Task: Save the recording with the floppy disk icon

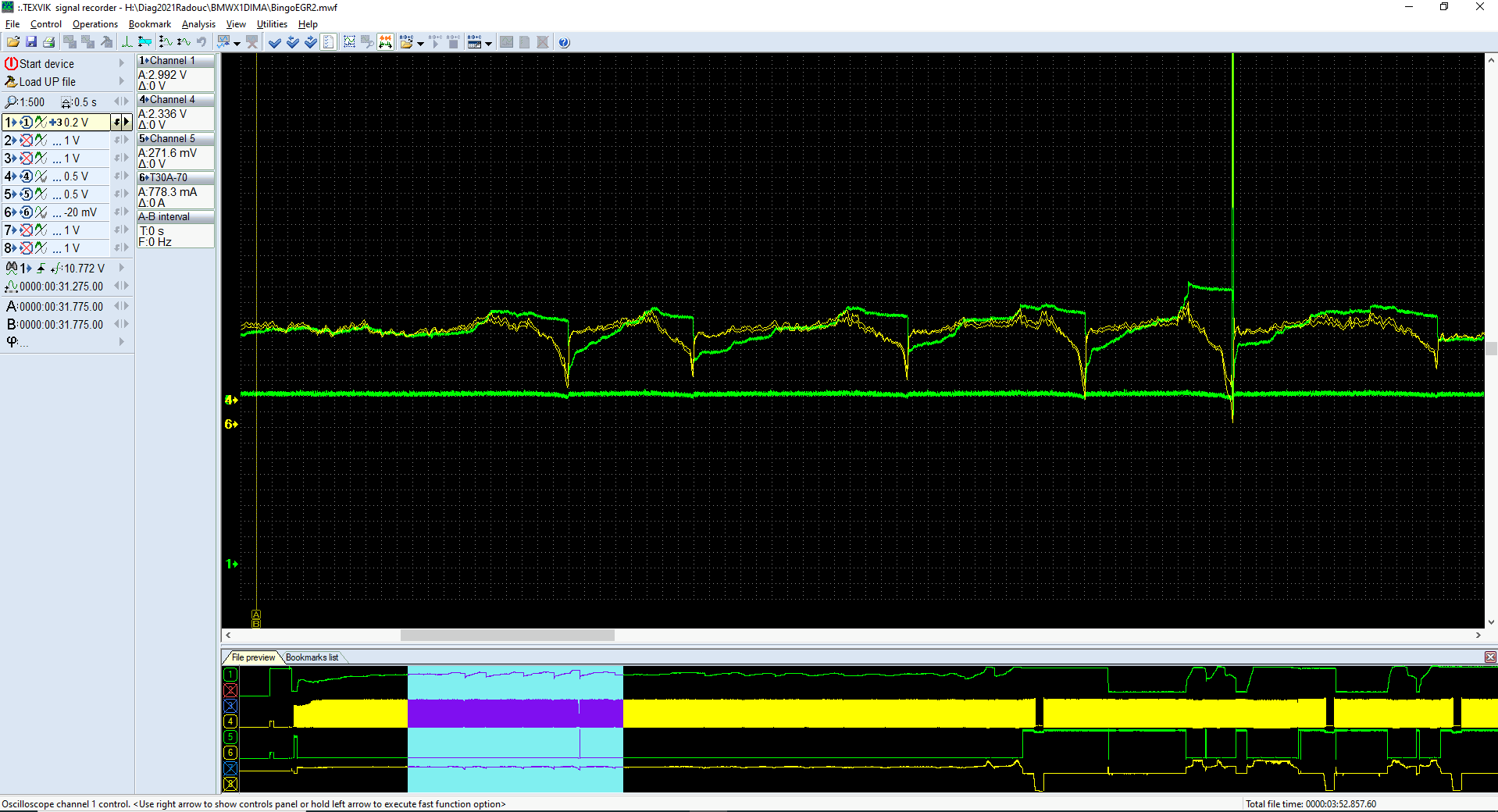Action: point(31,42)
